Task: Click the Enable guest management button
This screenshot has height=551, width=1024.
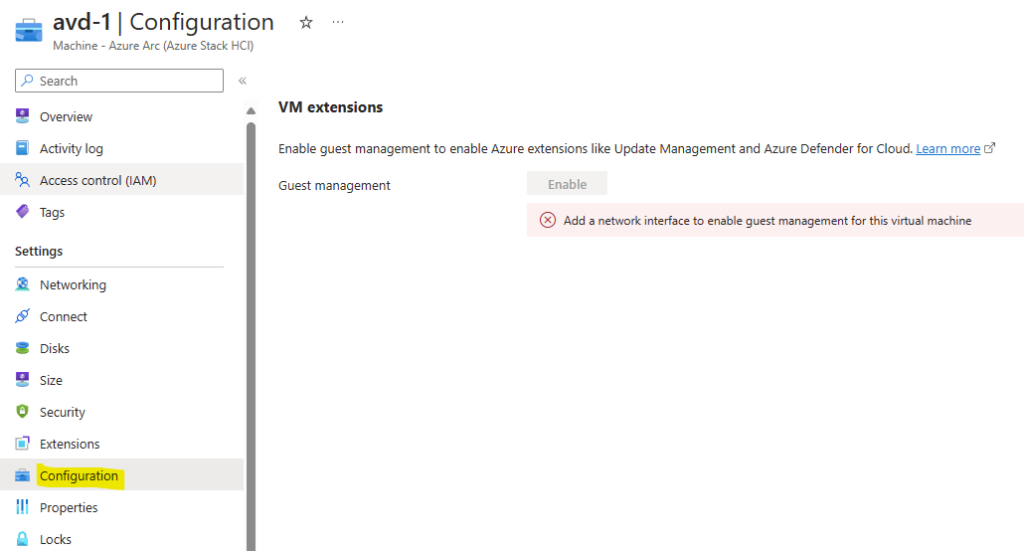Action: click(x=567, y=184)
